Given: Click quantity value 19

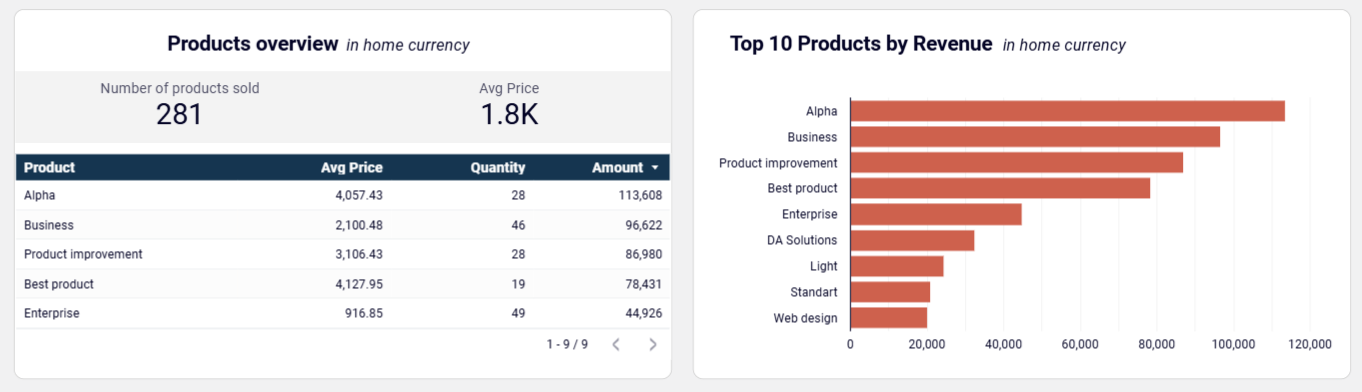Looking at the screenshot, I should click(518, 284).
